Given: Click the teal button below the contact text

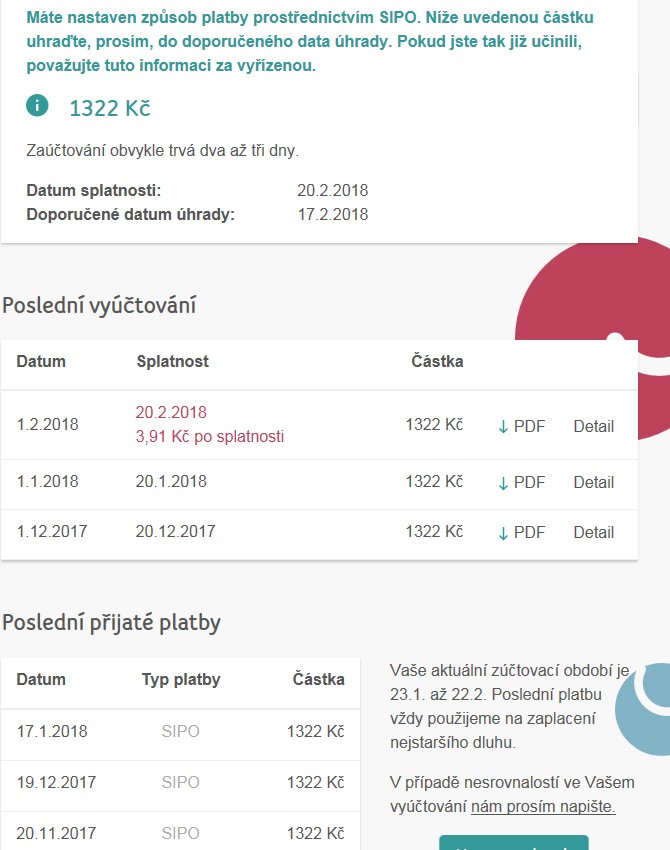Looking at the screenshot, I should [513, 843].
